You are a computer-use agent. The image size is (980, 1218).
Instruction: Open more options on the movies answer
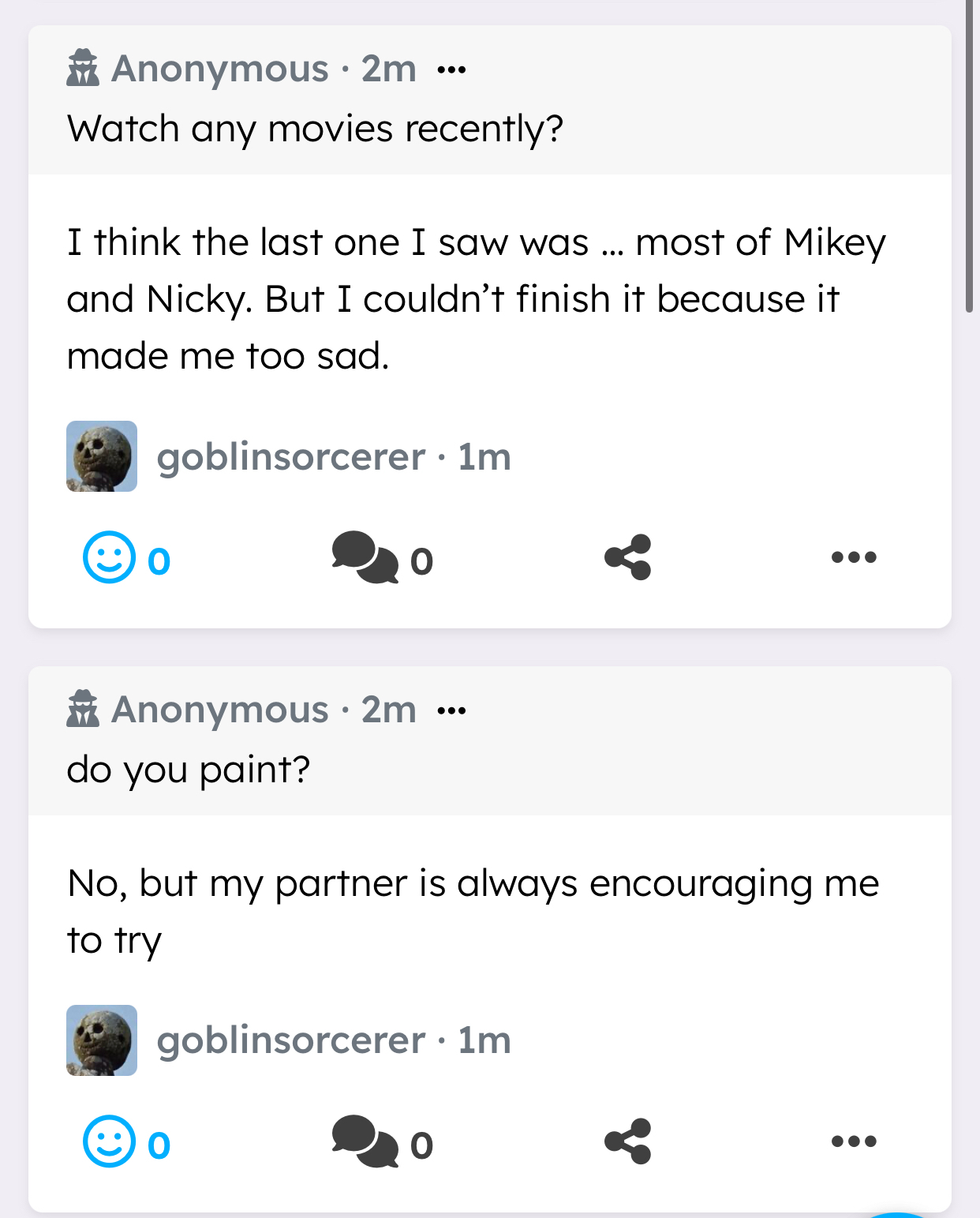[x=854, y=557]
